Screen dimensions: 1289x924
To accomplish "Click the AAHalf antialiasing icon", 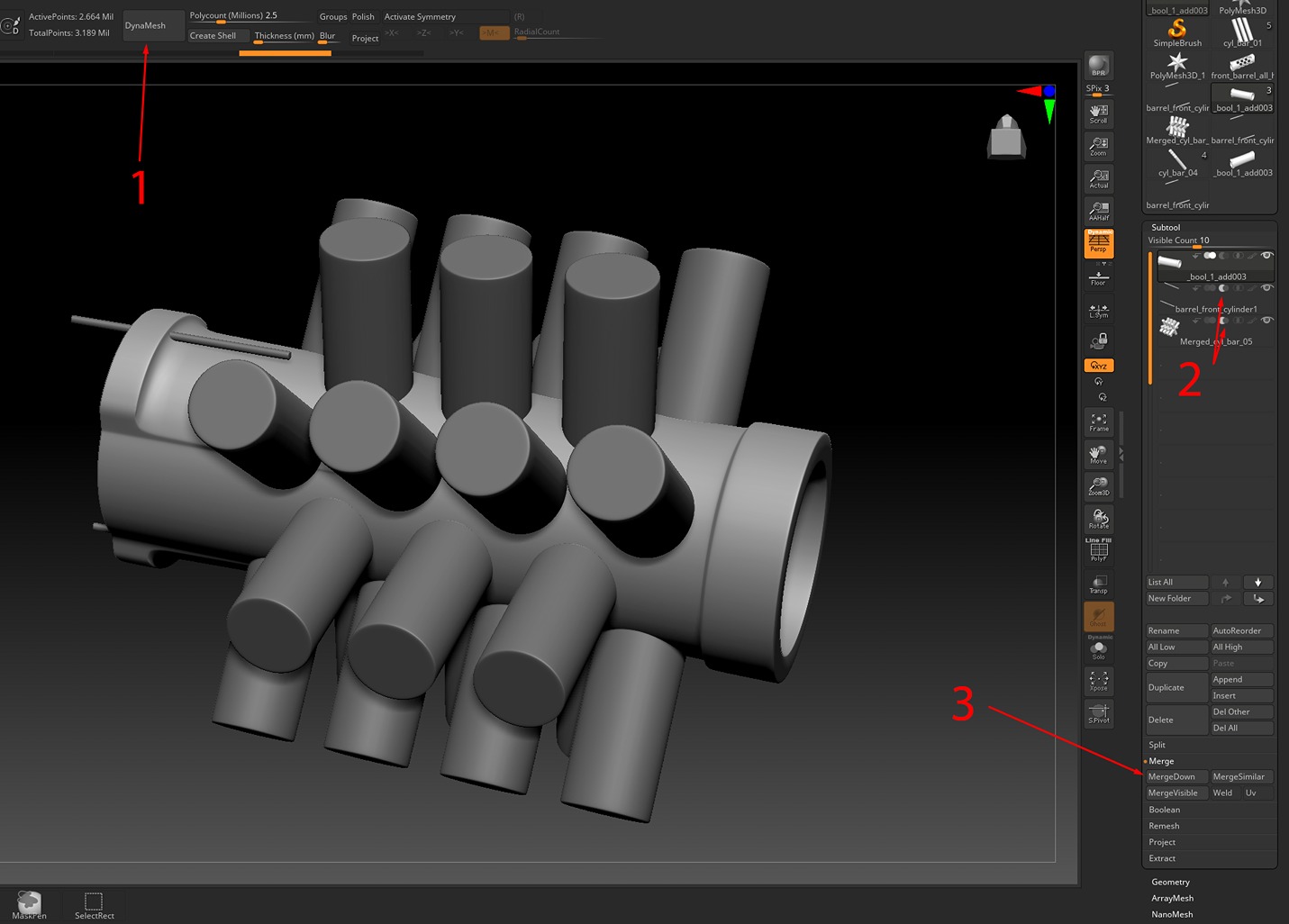I will click(x=1098, y=210).
